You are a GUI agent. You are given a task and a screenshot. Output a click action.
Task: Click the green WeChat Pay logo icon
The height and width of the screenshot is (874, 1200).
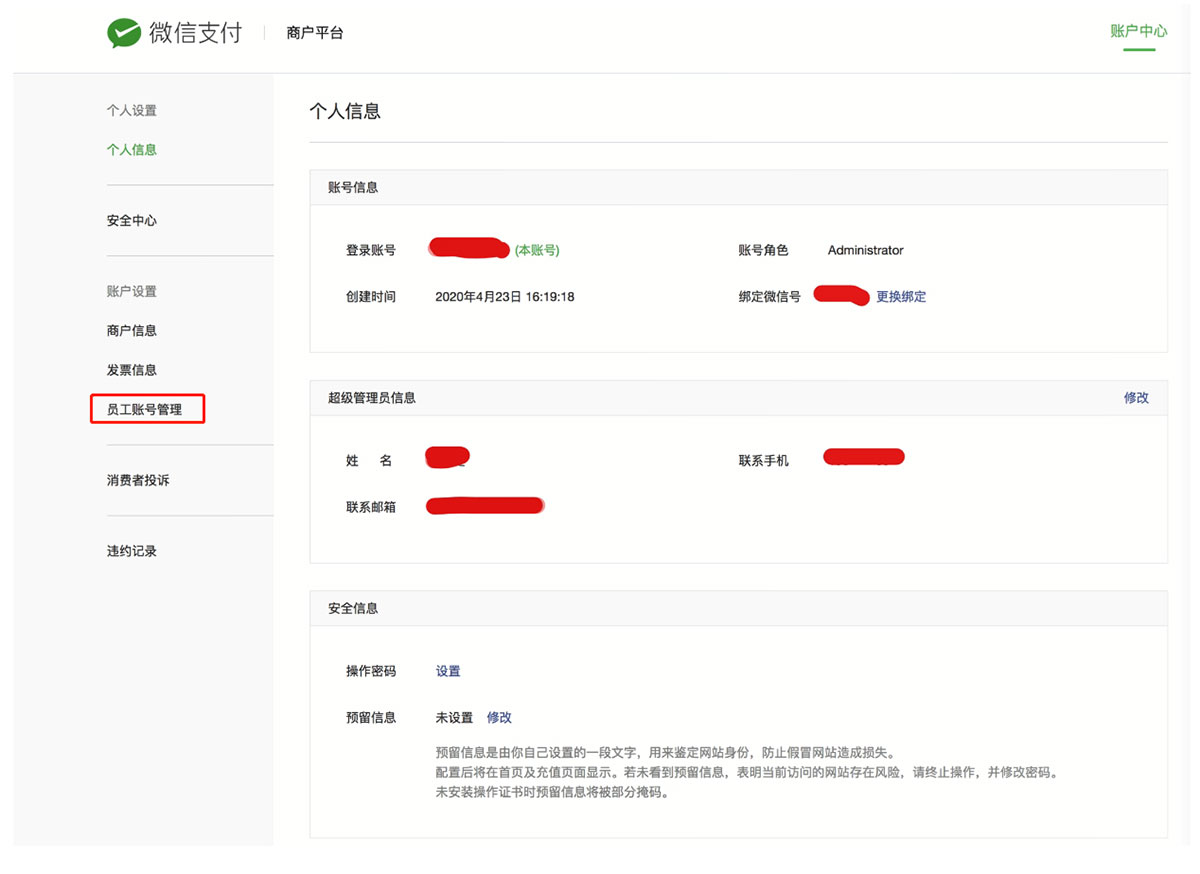pyautogui.click(x=124, y=33)
